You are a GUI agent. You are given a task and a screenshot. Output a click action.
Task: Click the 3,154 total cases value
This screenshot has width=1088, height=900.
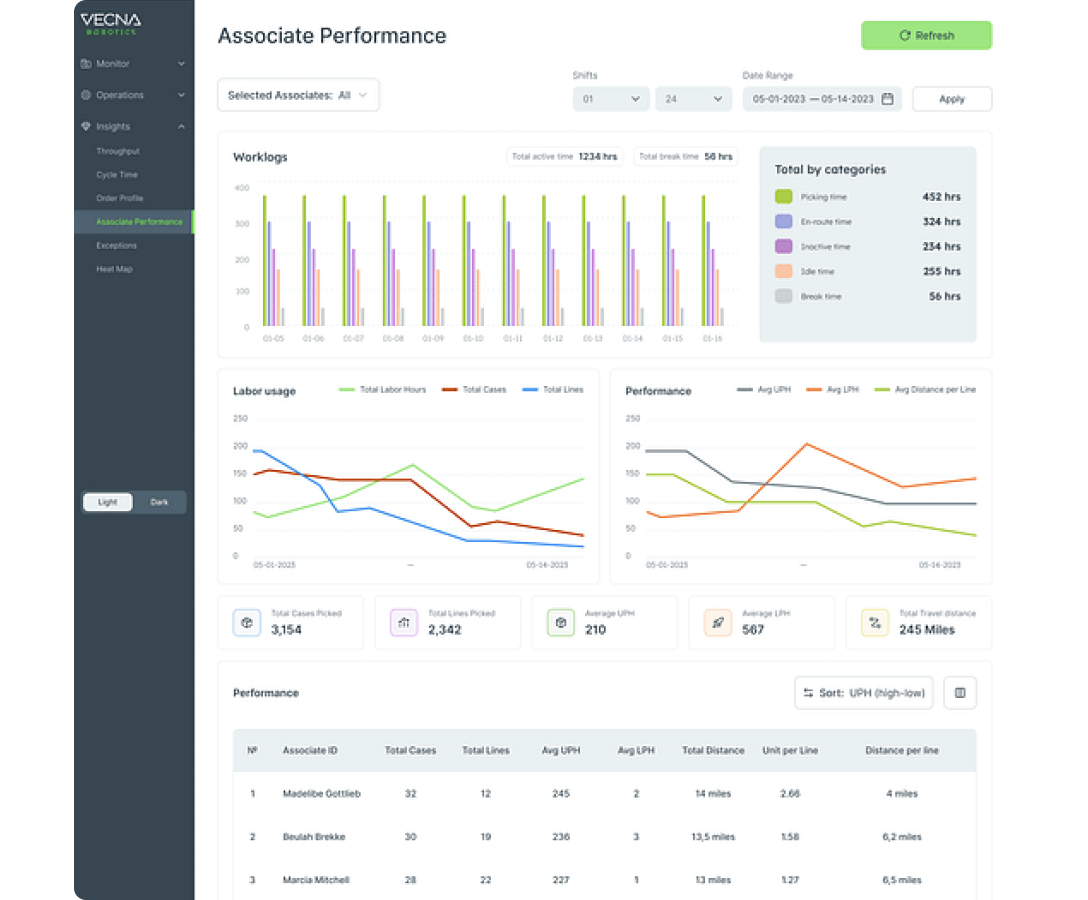pos(287,630)
